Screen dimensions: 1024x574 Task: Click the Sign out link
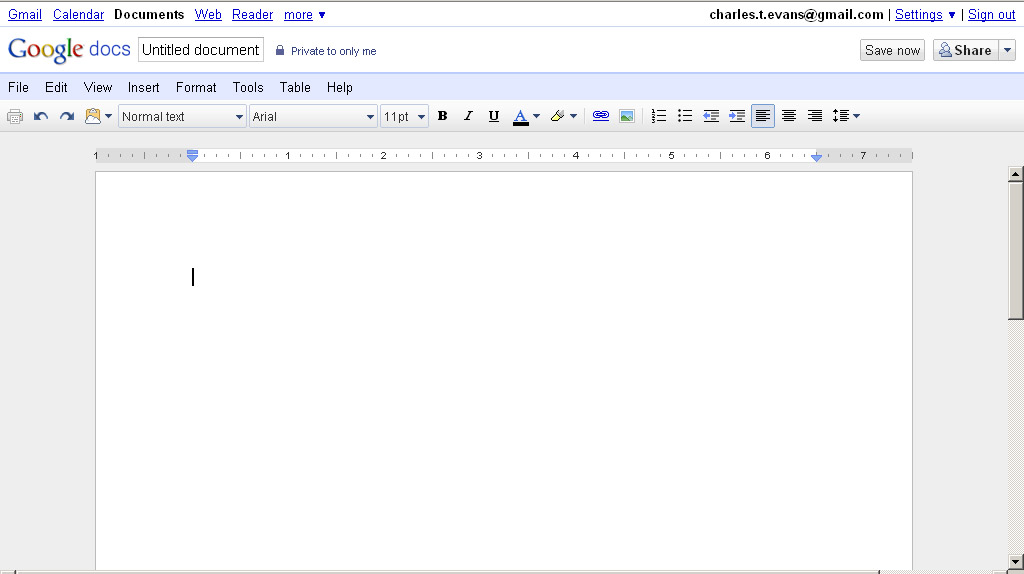pyautogui.click(x=991, y=14)
